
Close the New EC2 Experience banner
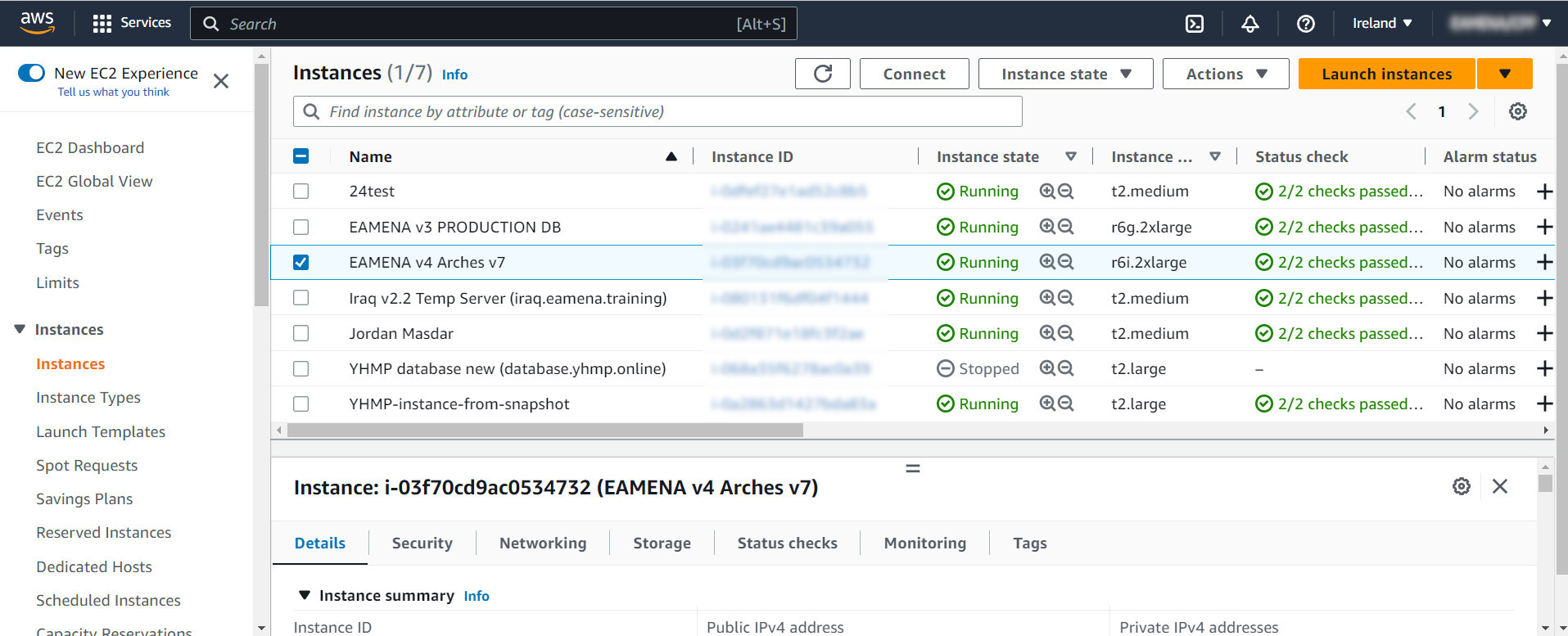[221, 81]
